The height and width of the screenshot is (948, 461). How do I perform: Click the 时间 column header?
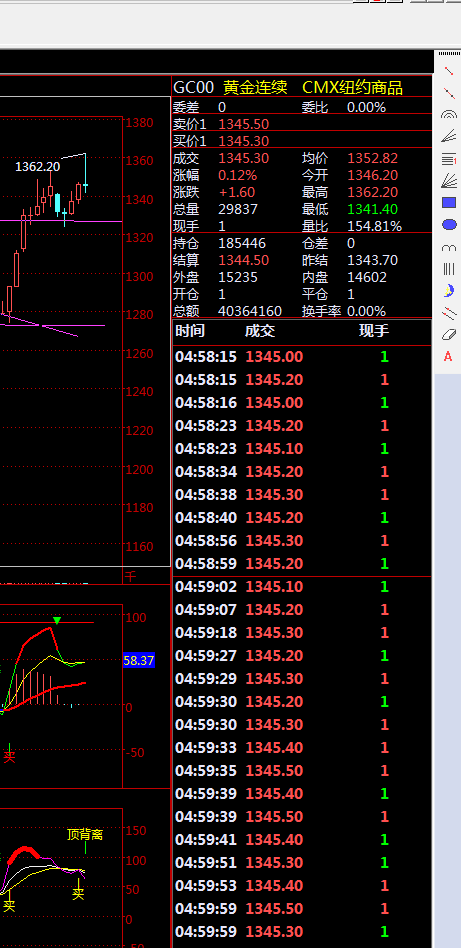(x=190, y=331)
